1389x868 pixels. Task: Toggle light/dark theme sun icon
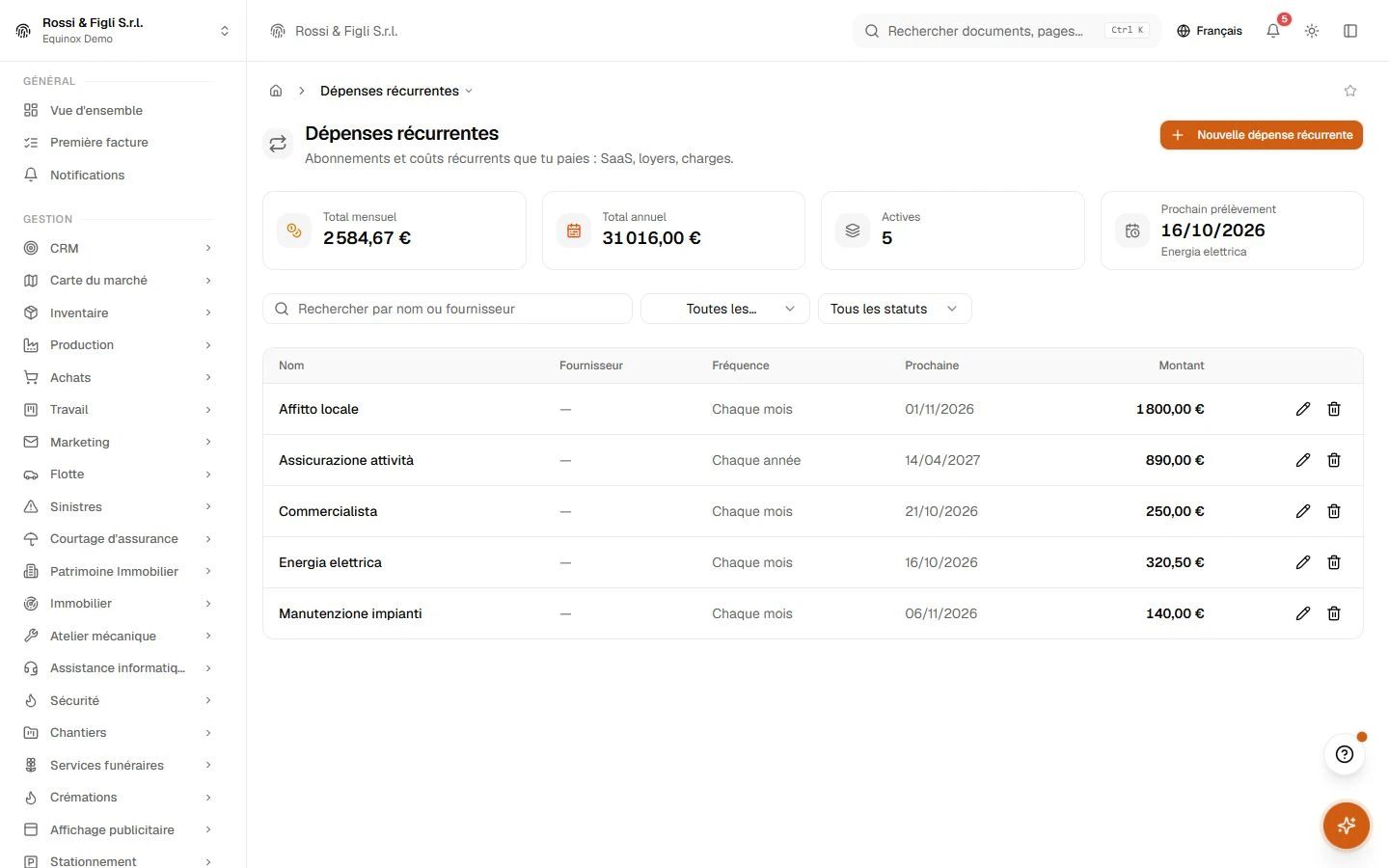click(x=1312, y=31)
